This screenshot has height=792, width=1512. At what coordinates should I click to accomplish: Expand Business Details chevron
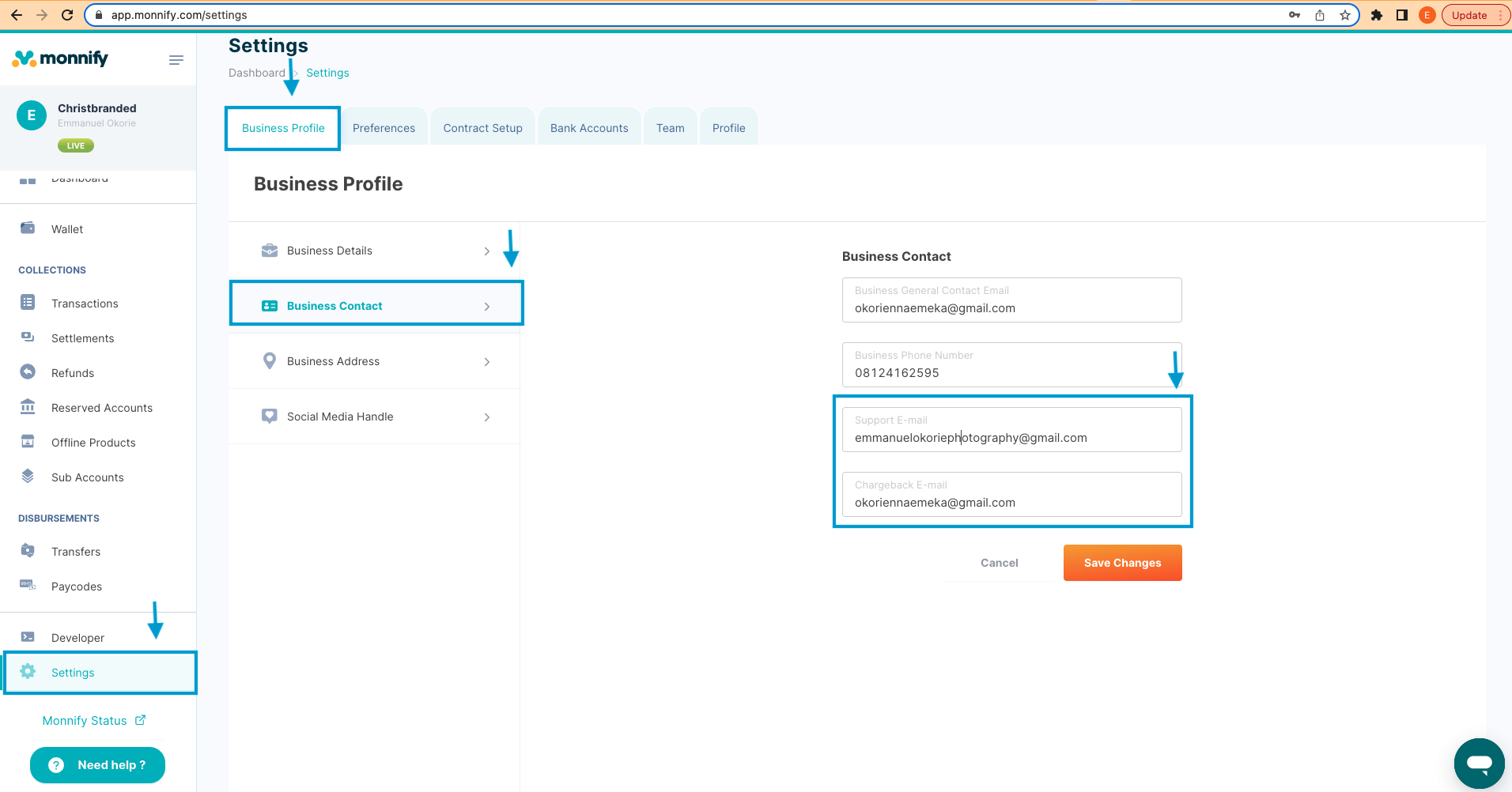pyautogui.click(x=486, y=251)
